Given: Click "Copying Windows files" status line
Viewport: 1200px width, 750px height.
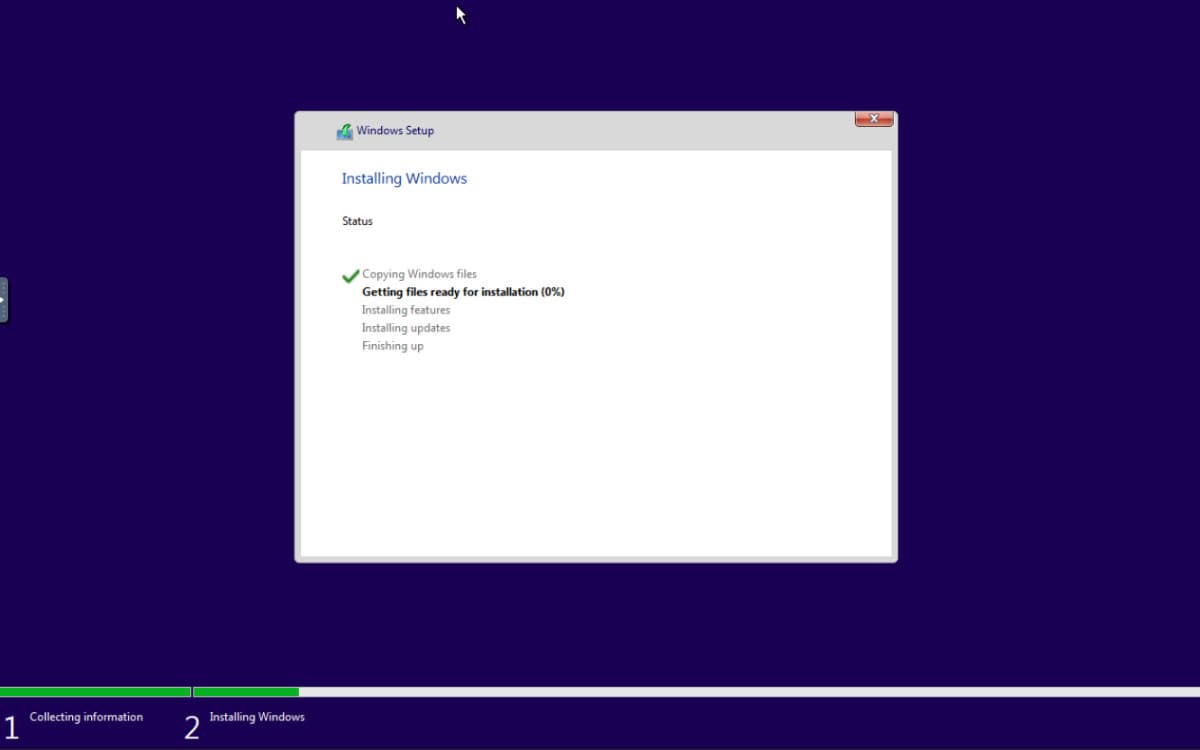Looking at the screenshot, I should pyautogui.click(x=419, y=274).
